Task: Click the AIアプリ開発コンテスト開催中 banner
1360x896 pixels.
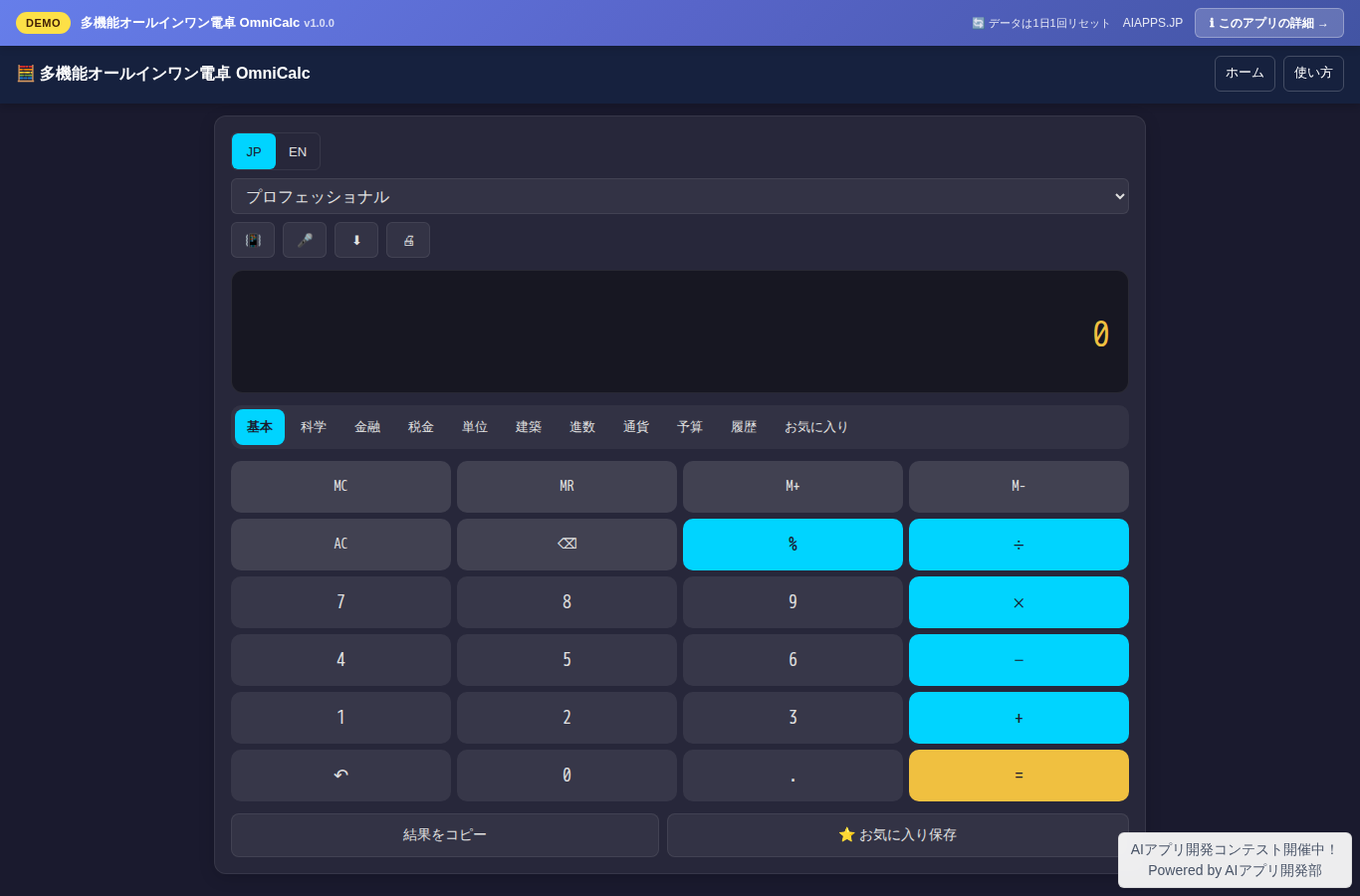Action: [x=1235, y=860]
